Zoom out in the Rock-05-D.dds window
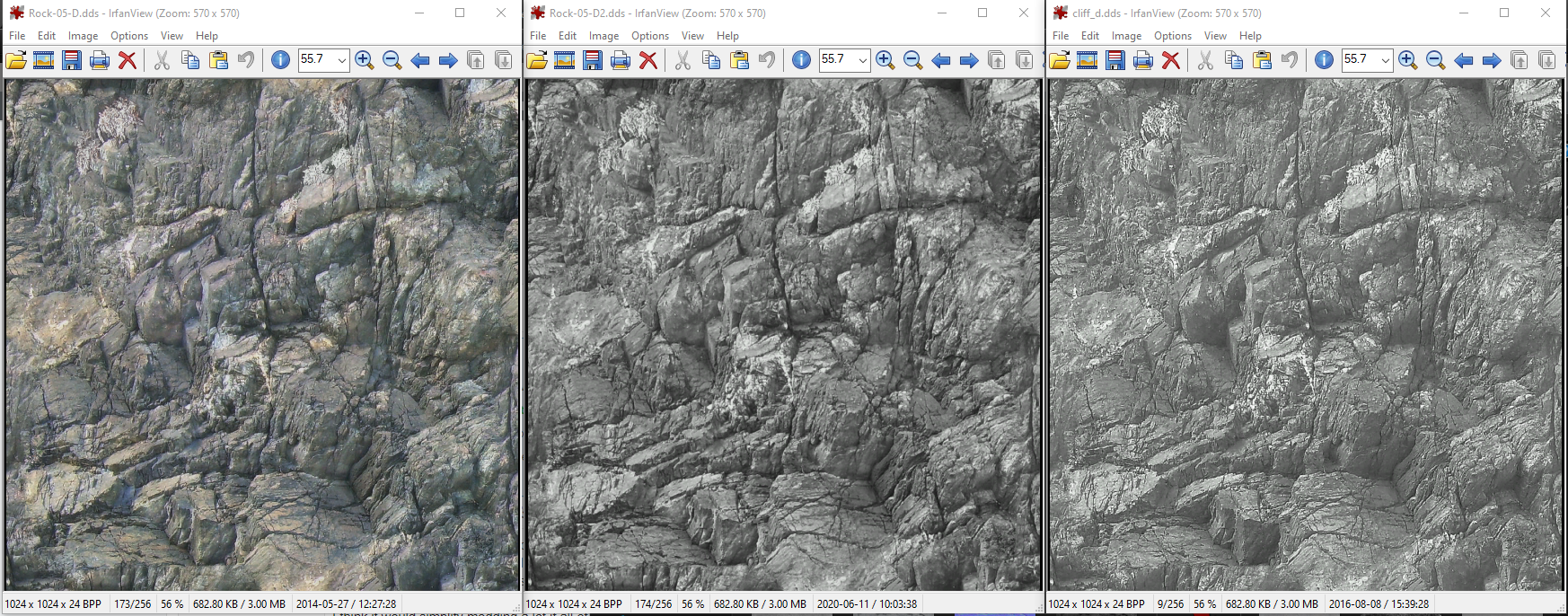This screenshot has width=1568, height=616. pyautogui.click(x=392, y=60)
